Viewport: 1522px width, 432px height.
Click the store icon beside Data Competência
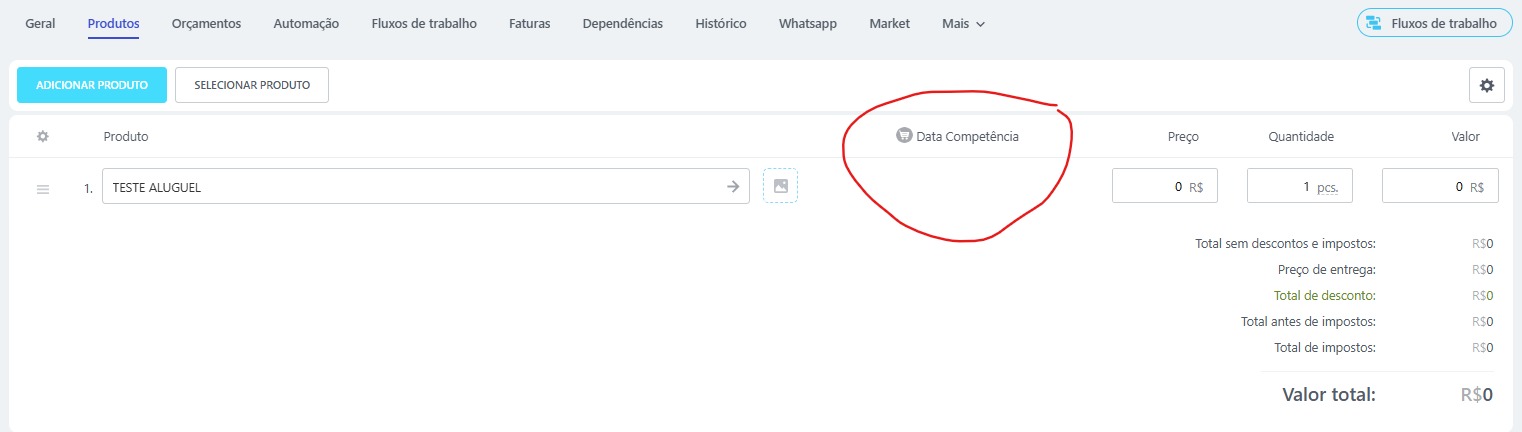[x=904, y=136]
